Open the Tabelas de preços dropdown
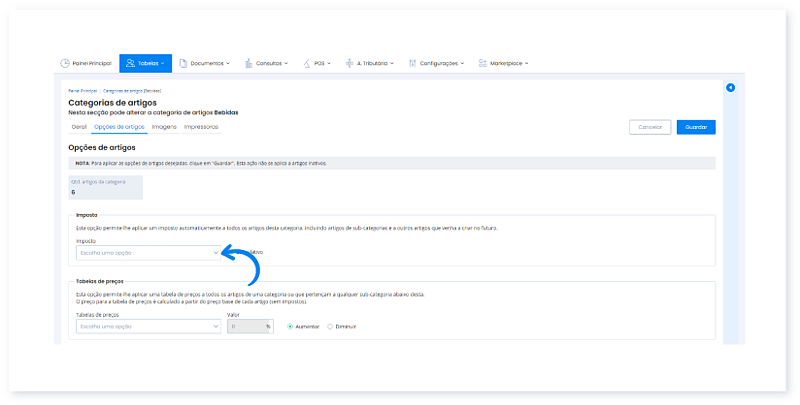 click(x=147, y=326)
